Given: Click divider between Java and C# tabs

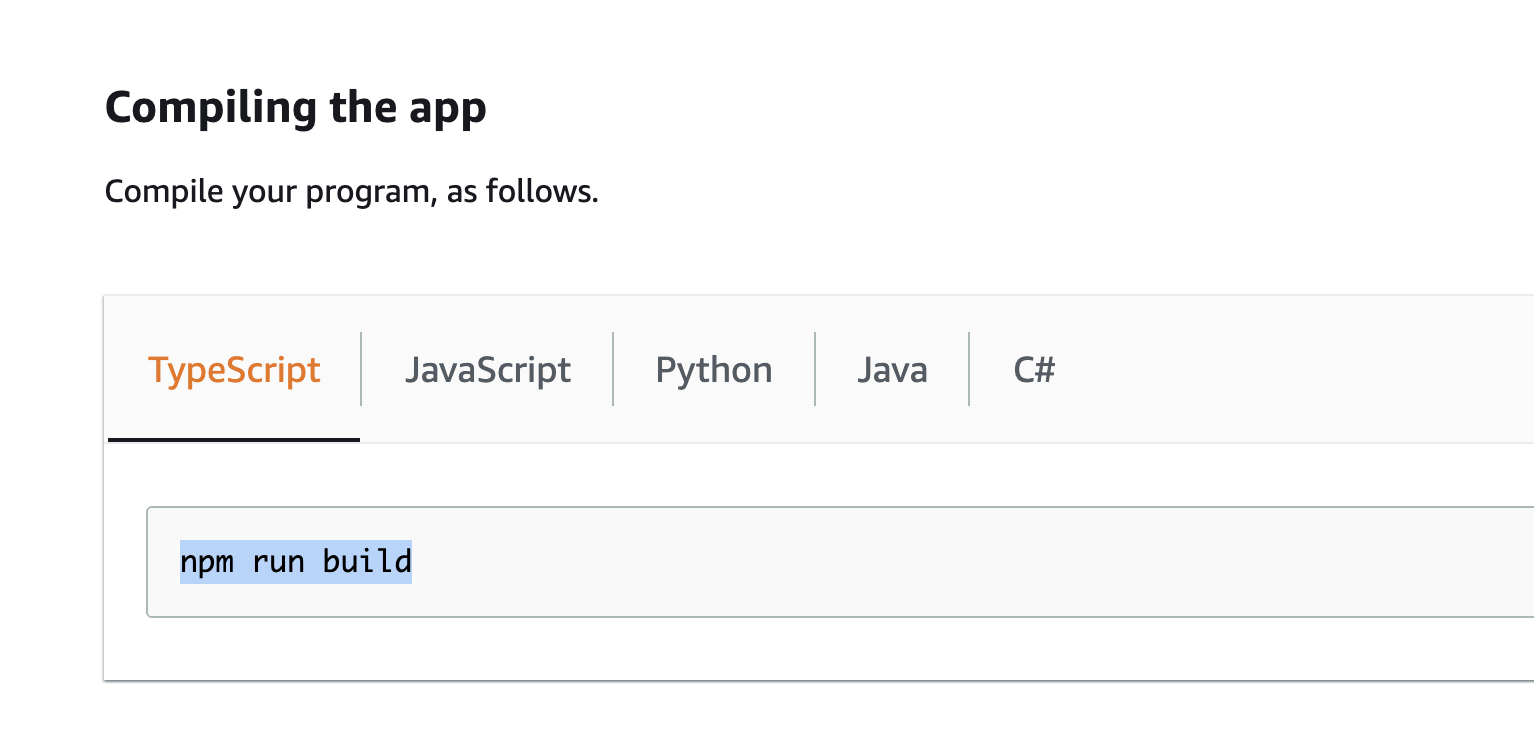Looking at the screenshot, I should pyautogui.click(x=969, y=370).
